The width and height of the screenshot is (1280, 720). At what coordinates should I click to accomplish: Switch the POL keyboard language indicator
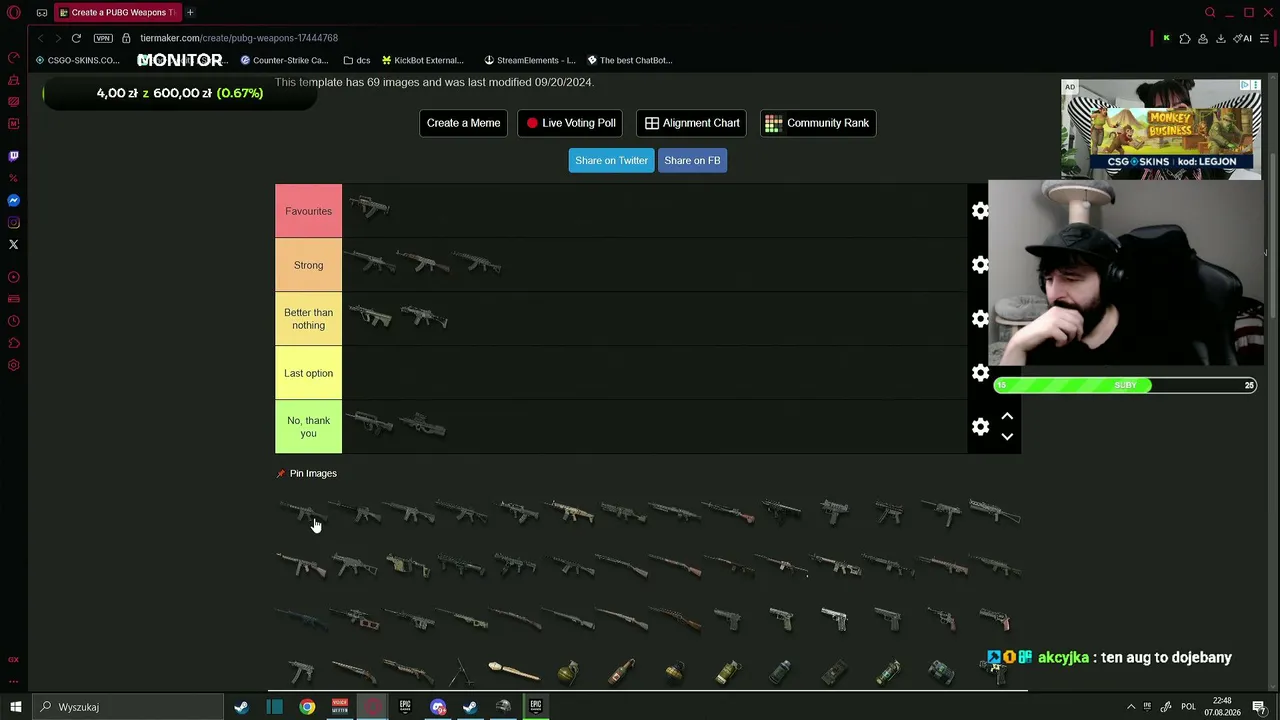[x=1188, y=707]
